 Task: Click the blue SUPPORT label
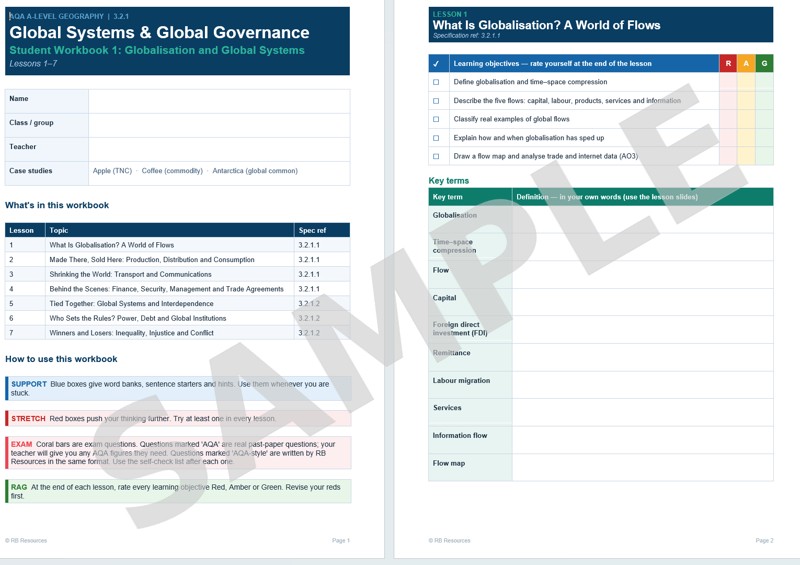tap(29, 384)
